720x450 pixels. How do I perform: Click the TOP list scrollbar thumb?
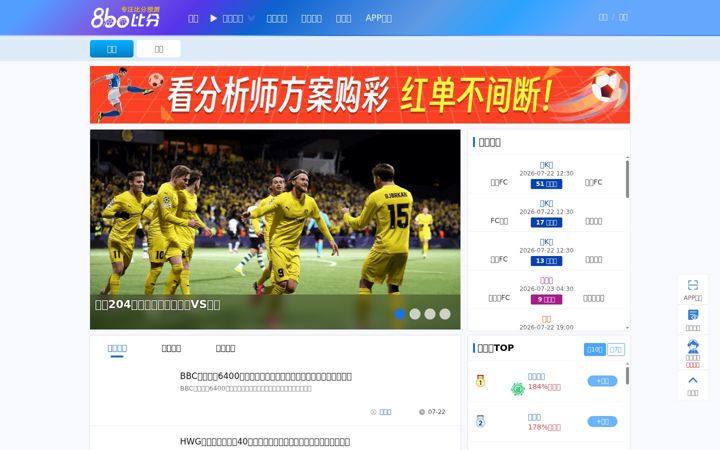[627, 375]
